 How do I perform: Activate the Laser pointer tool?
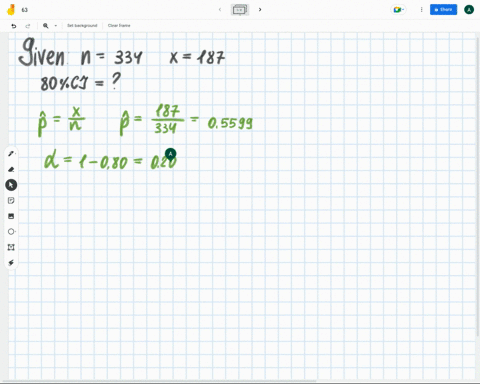(11, 263)
